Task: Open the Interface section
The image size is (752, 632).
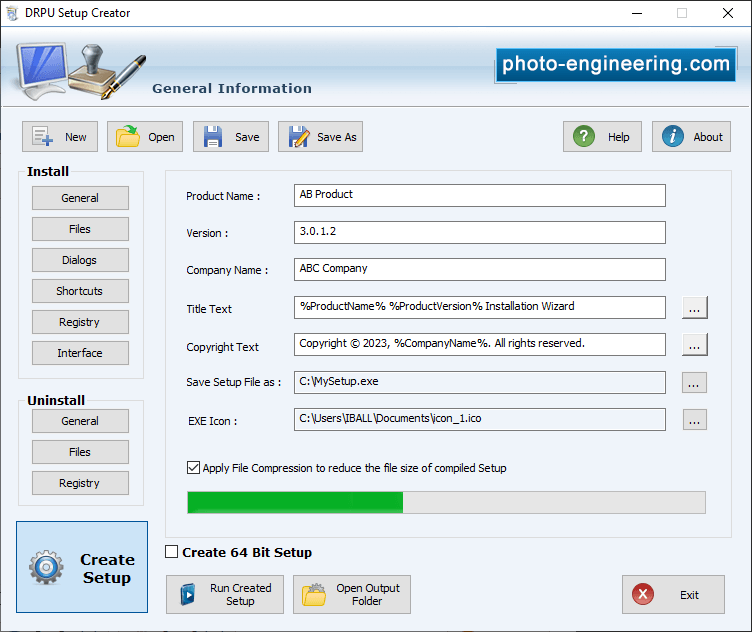Action: [80, 353]
